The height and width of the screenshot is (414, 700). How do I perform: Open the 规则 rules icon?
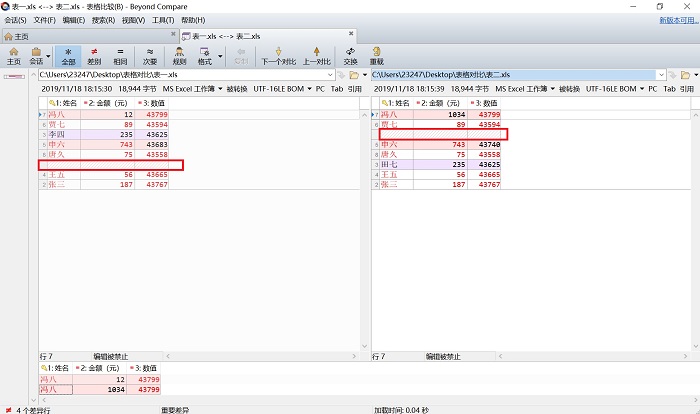pyautogui.click(x=179, y=56)
